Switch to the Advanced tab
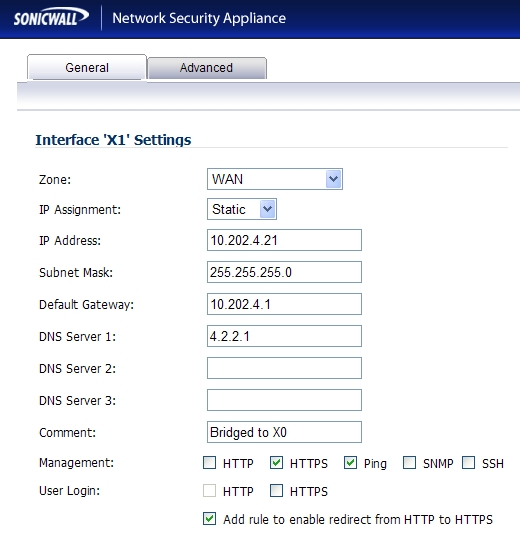This screenshot has height=545, width=520. point(207,68)
